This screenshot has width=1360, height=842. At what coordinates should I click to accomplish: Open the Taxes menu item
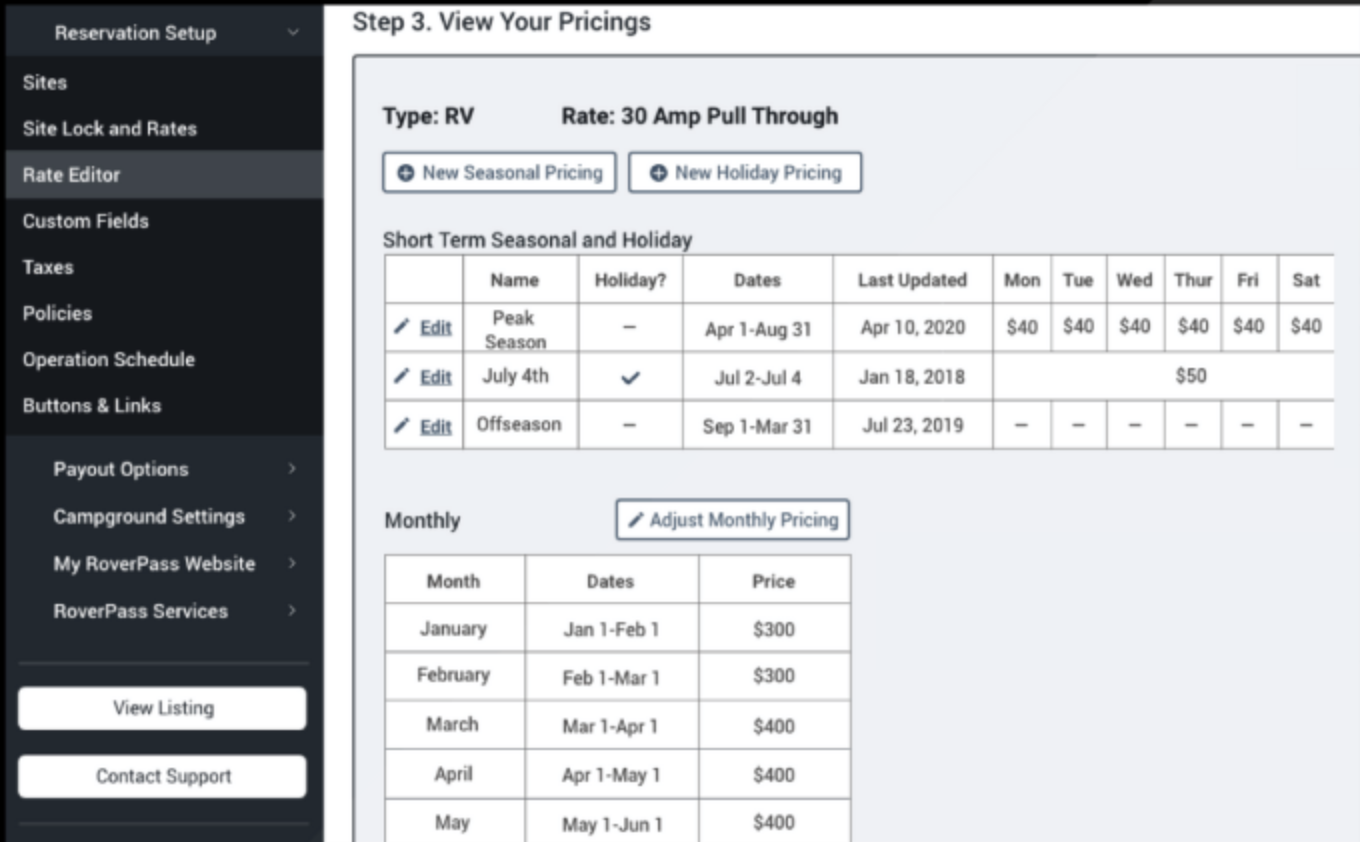click(48, 267)
